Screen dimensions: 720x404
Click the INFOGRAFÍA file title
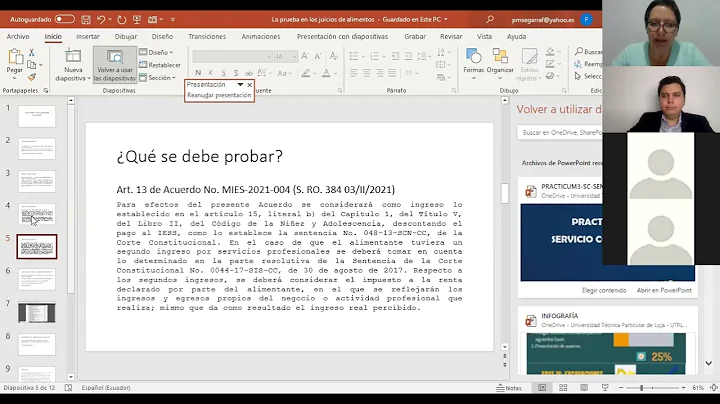click(559, 316)
